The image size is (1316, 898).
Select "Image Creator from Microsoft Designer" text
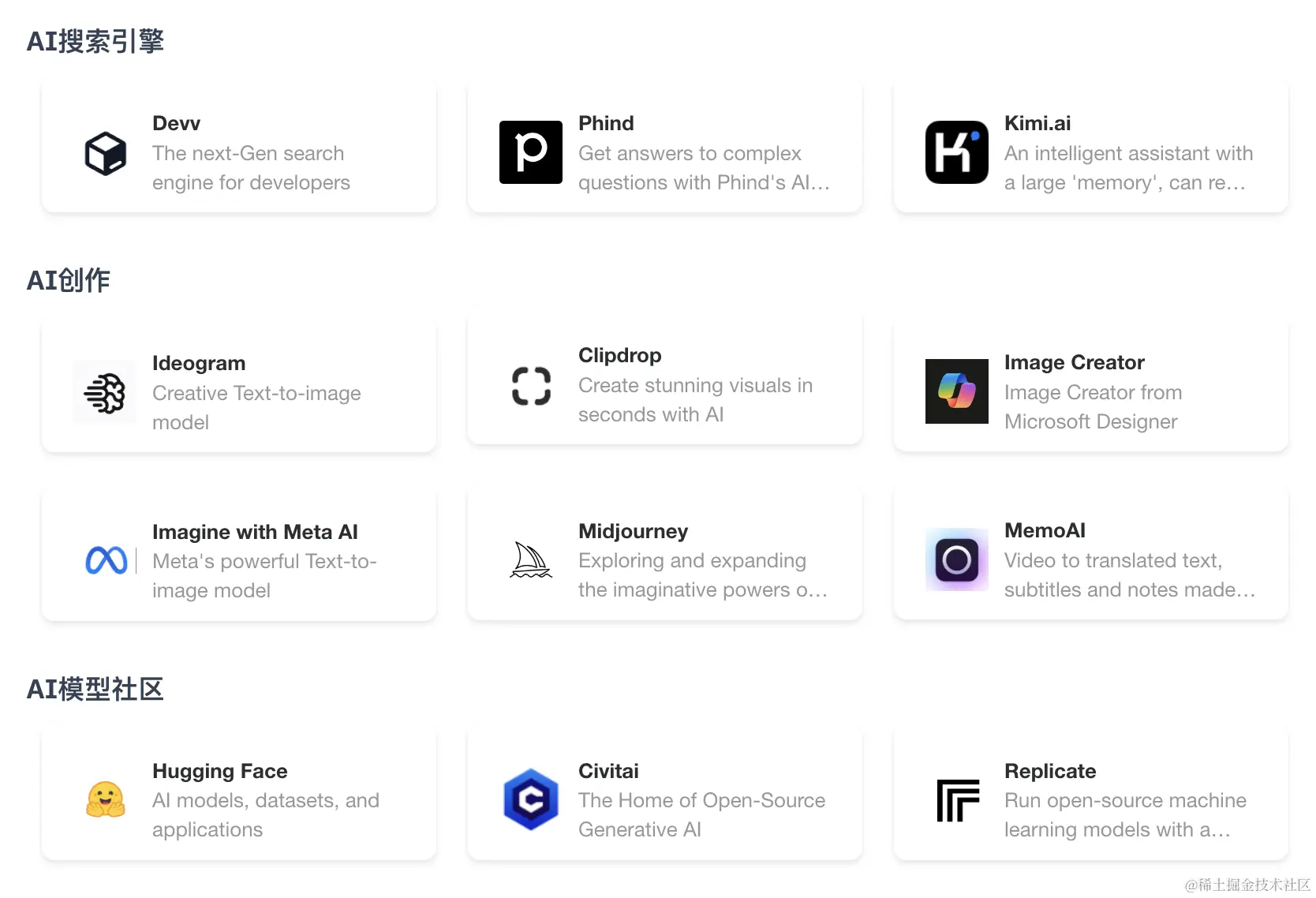(x=1093, y=407)
